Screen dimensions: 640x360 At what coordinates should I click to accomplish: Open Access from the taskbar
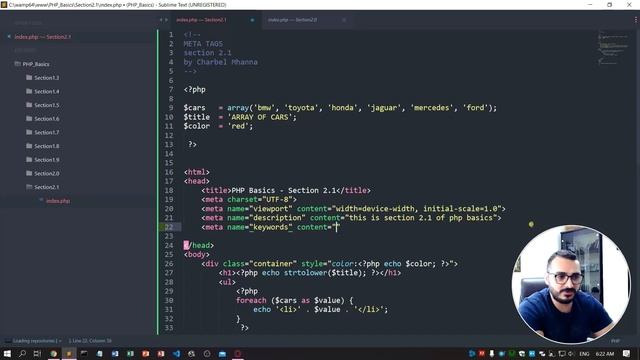click(x=161, y=353)
